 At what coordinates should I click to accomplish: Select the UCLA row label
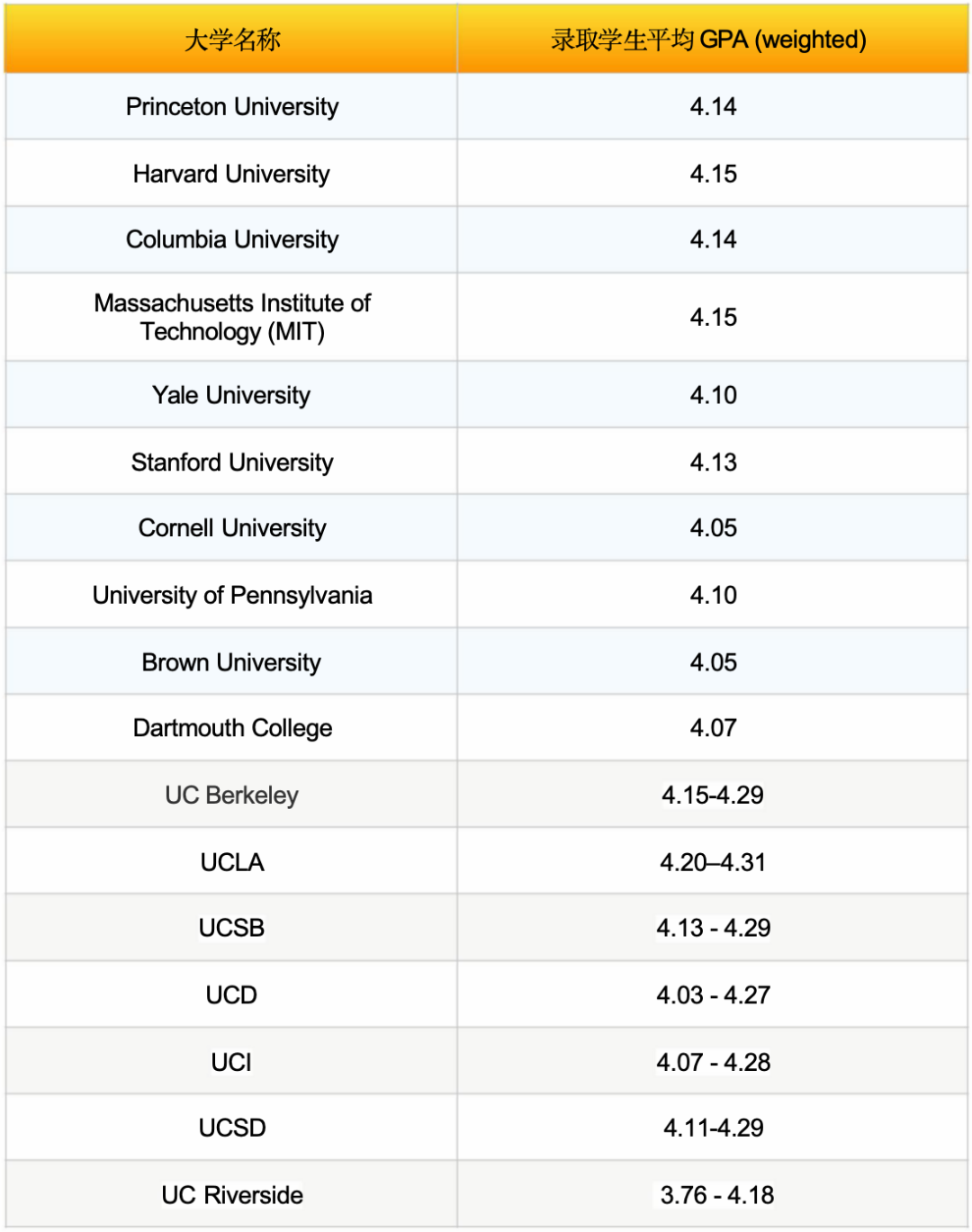(232, 862)
